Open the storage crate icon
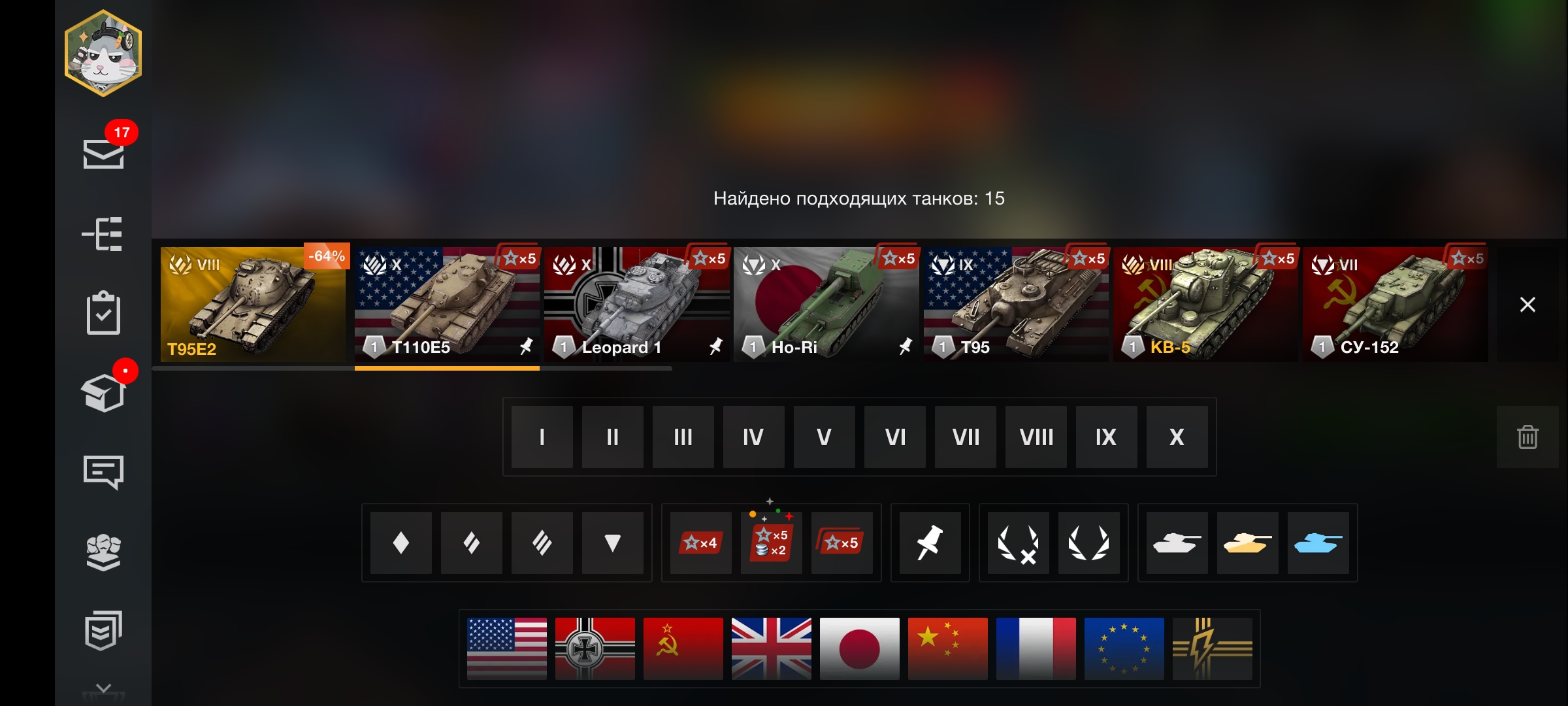The width and height of the screenshot is (1568, 706). tap(103, 392)
